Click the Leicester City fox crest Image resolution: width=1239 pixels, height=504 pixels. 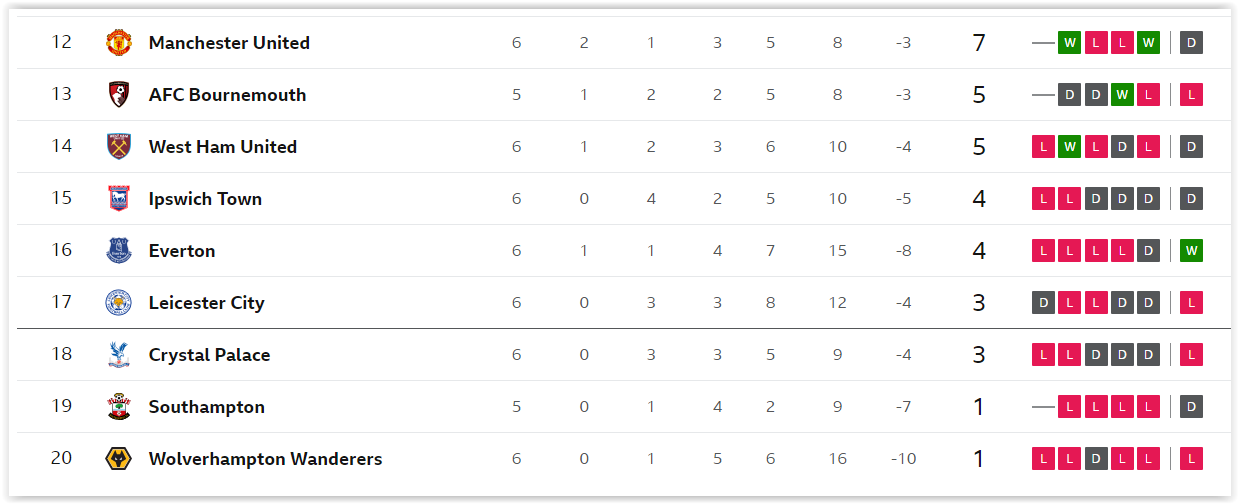pyautogui.click(x=119, y=303)
